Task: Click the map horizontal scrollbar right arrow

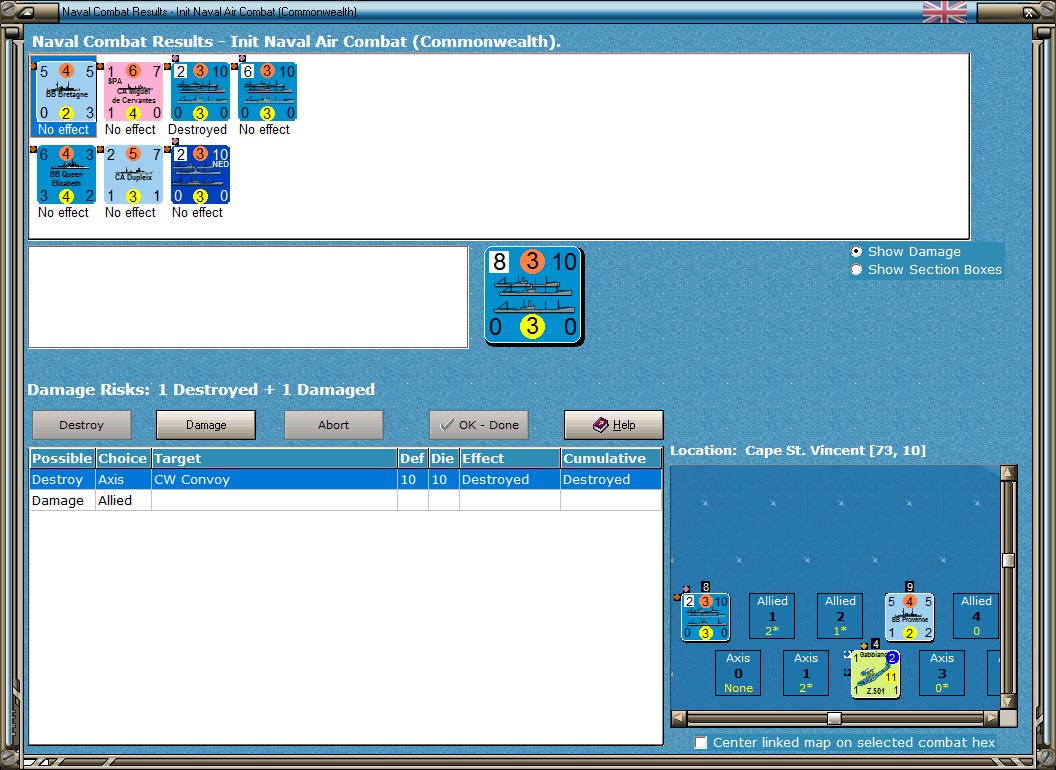Action: [991, 718]
